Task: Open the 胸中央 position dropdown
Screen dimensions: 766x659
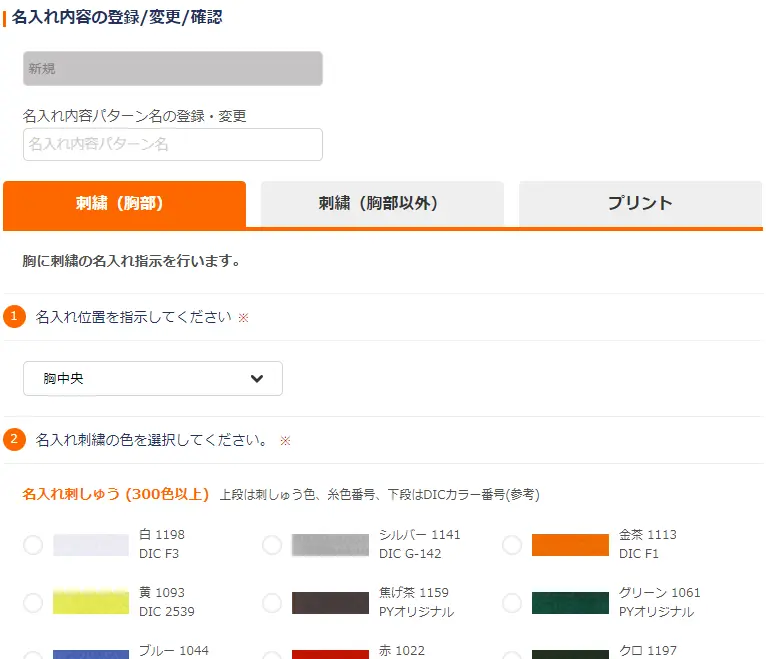Action: click(152, 379)
